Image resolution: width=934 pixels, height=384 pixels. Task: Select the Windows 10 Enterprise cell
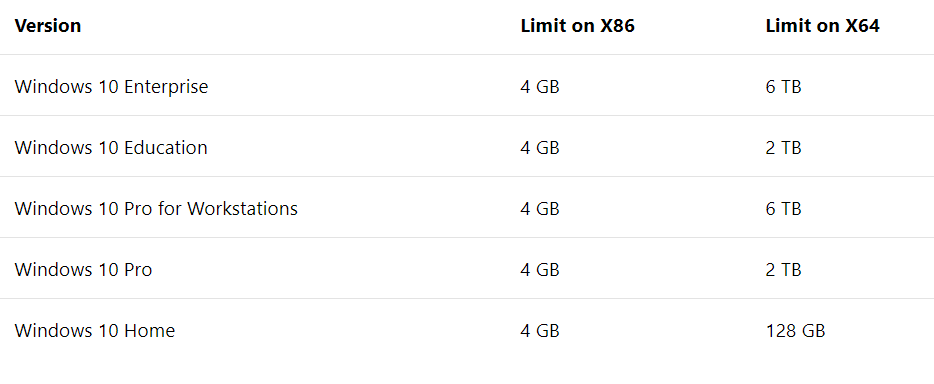[x=111, y=87]
